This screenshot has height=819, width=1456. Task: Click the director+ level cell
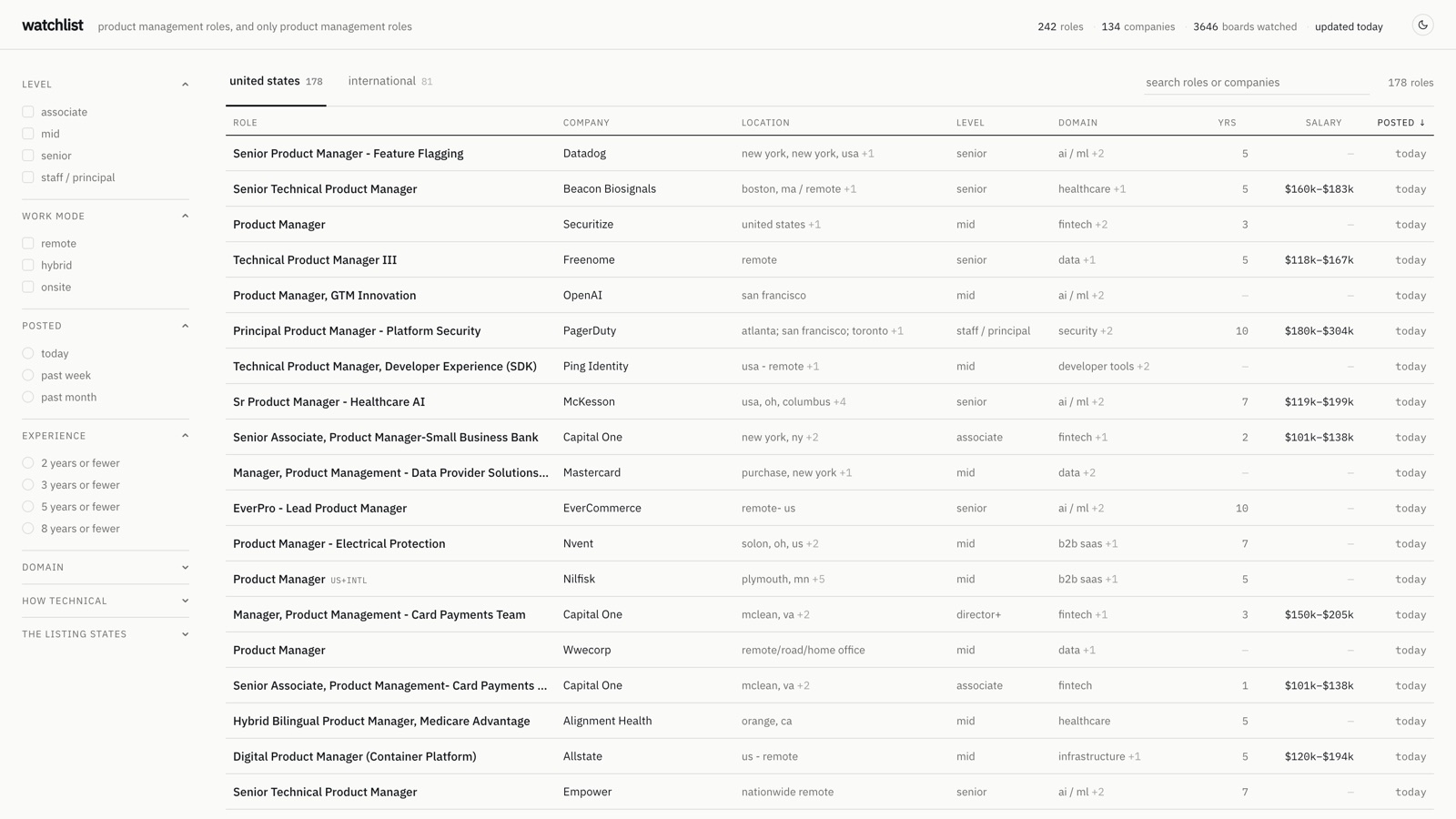[978, 615]
